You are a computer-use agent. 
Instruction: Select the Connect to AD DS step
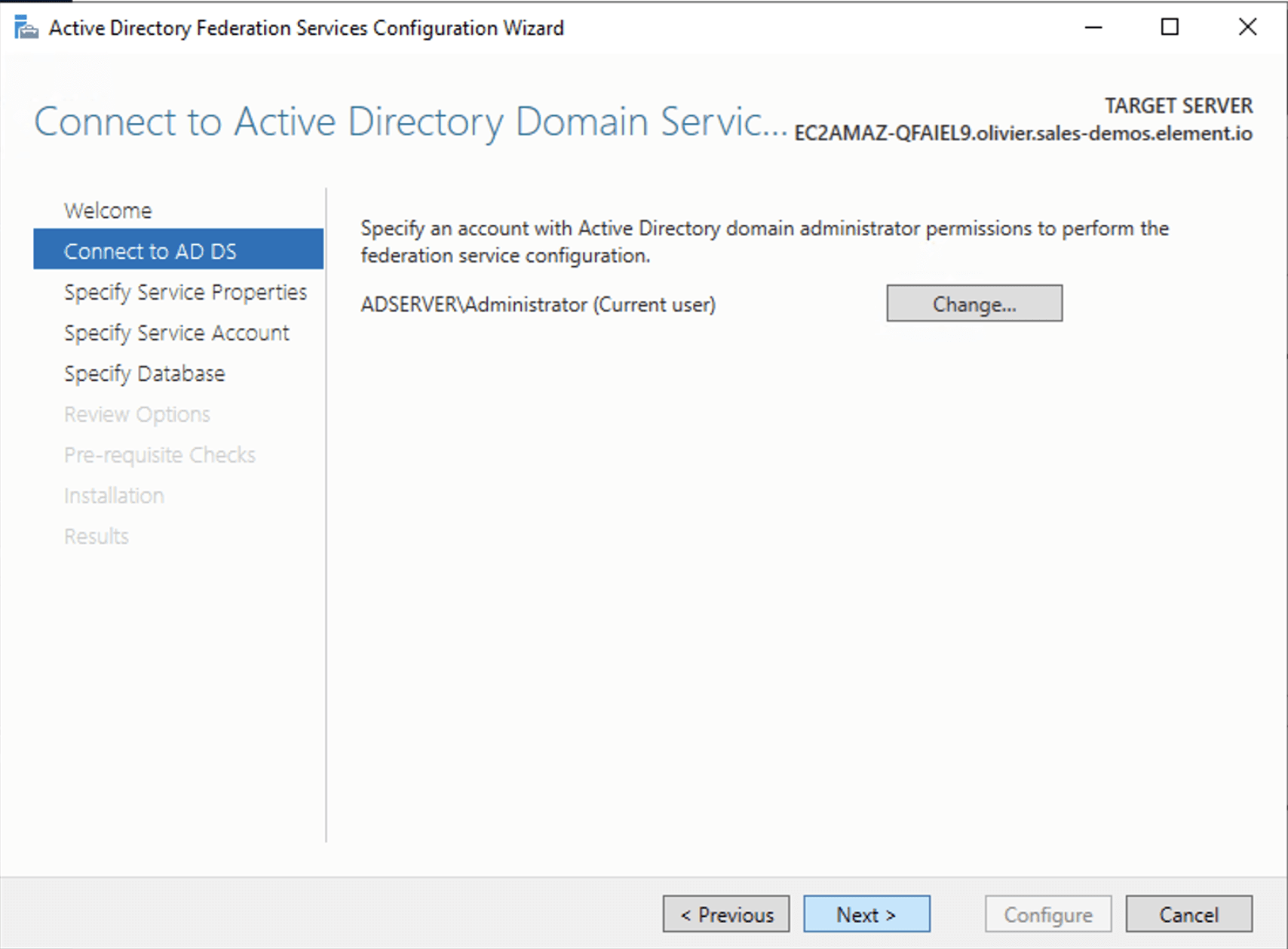(179, 250)
